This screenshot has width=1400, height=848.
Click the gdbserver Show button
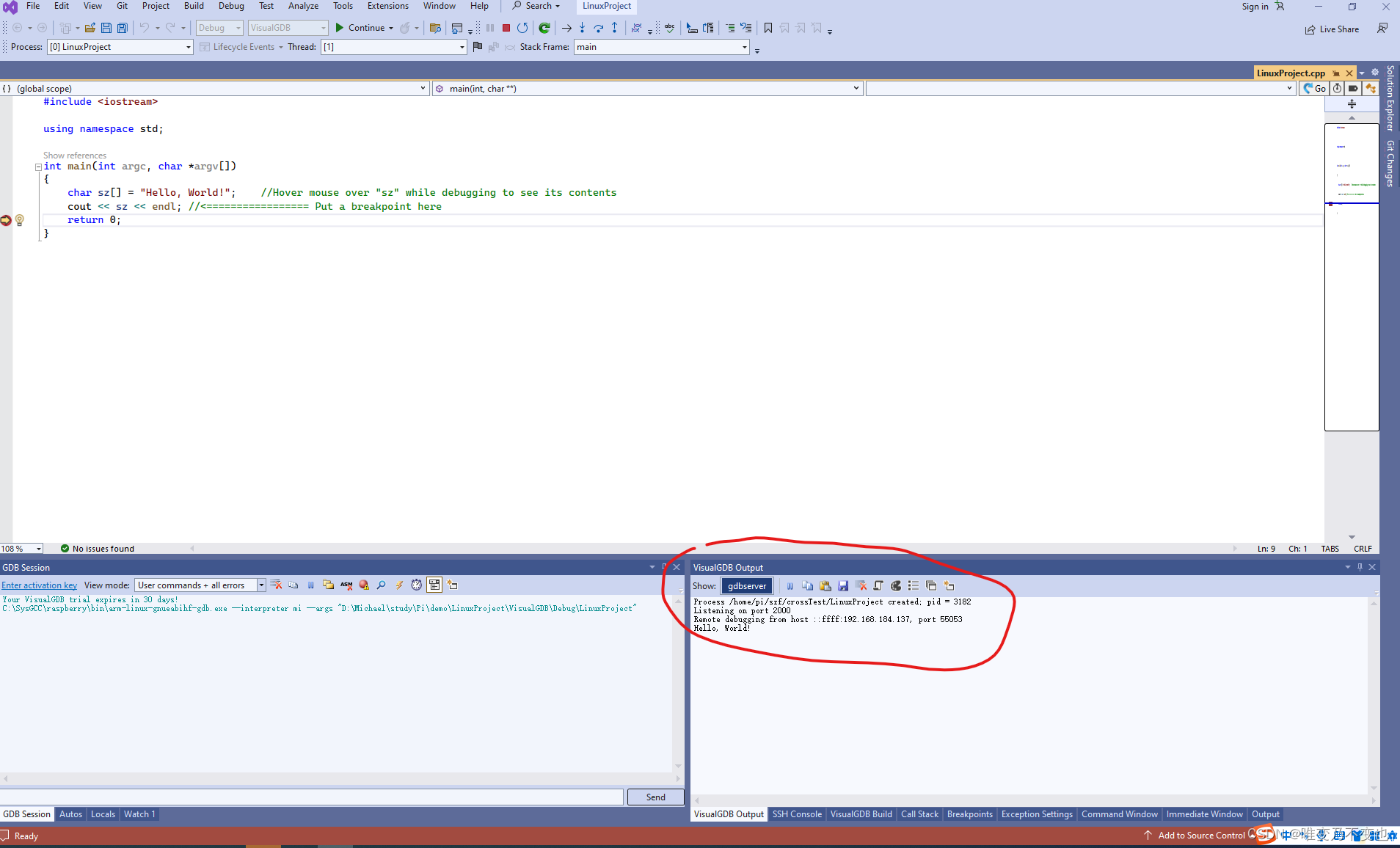click(747, 586)
